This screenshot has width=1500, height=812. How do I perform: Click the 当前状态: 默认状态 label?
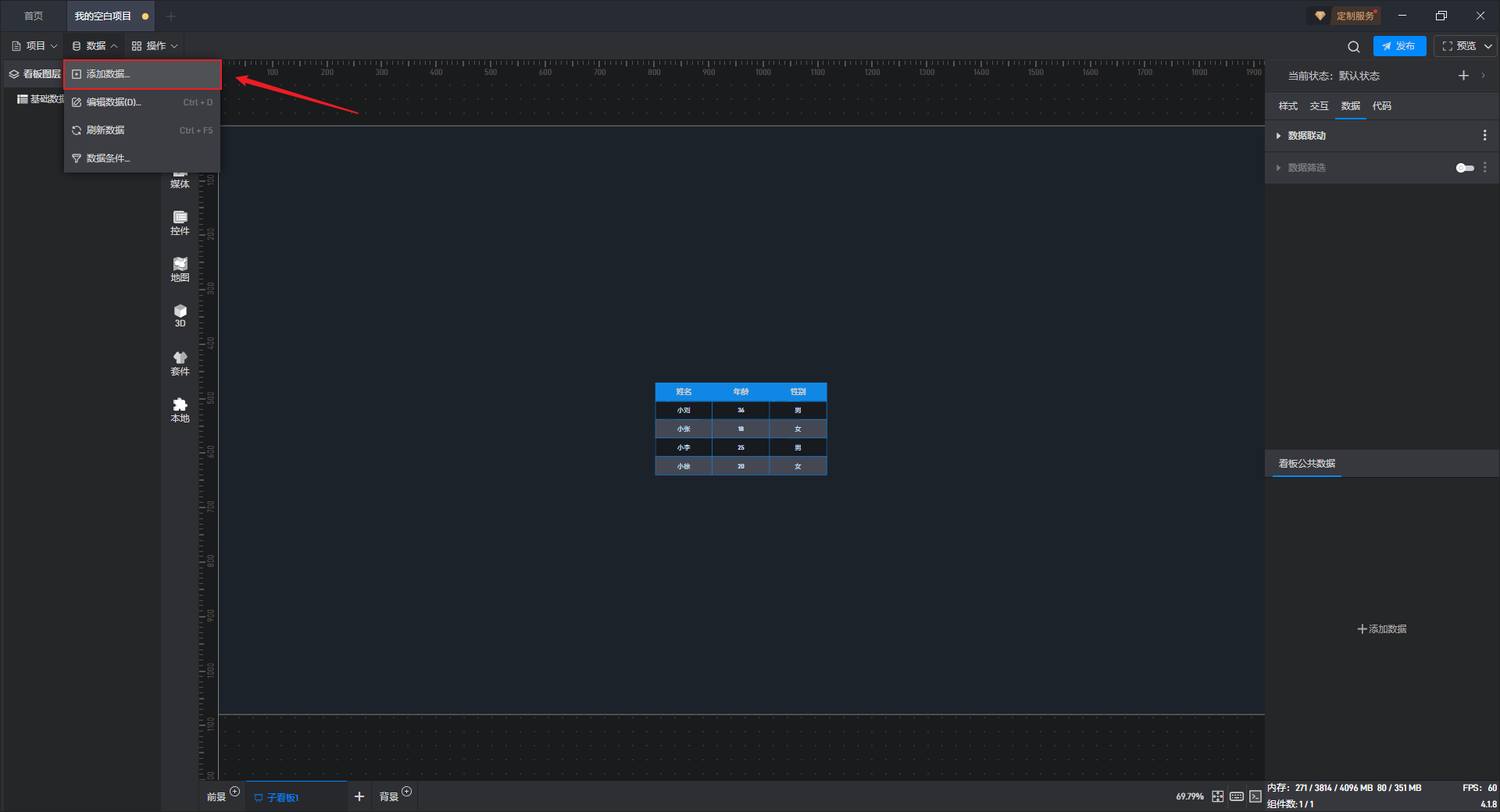1334,76
